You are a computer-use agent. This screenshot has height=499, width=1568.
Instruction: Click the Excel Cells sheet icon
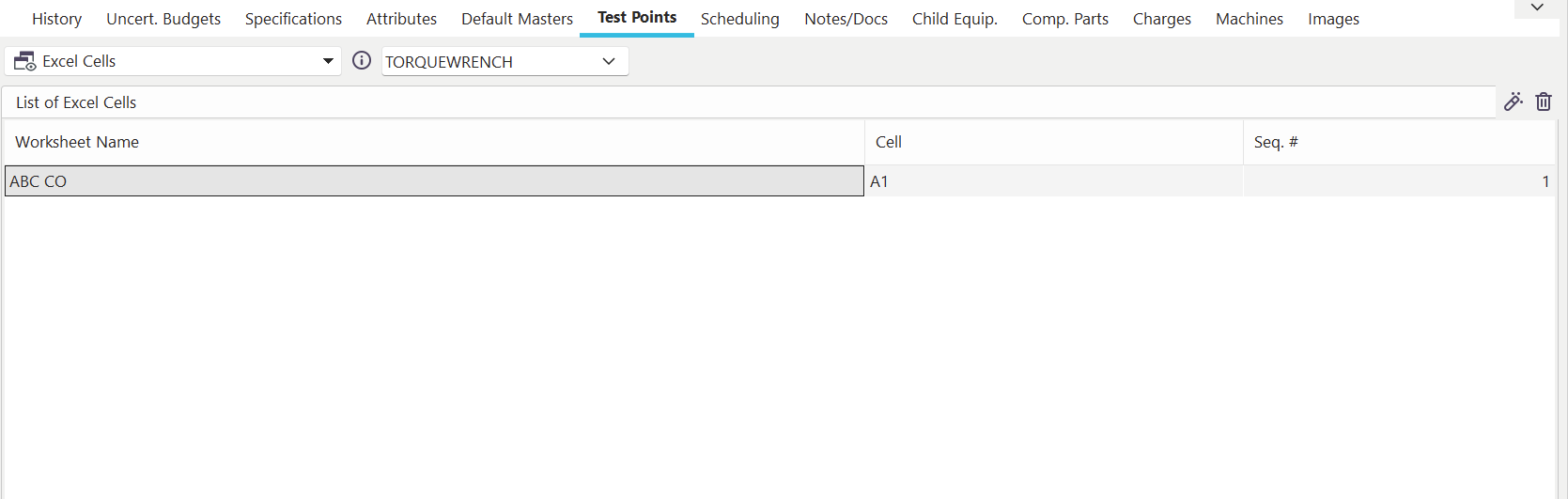pos(25,62)
